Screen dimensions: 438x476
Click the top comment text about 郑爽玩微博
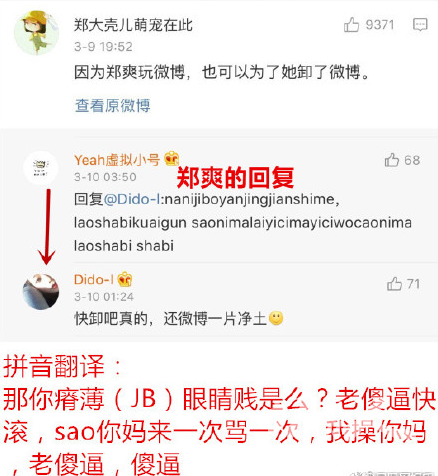coord(222,72)
